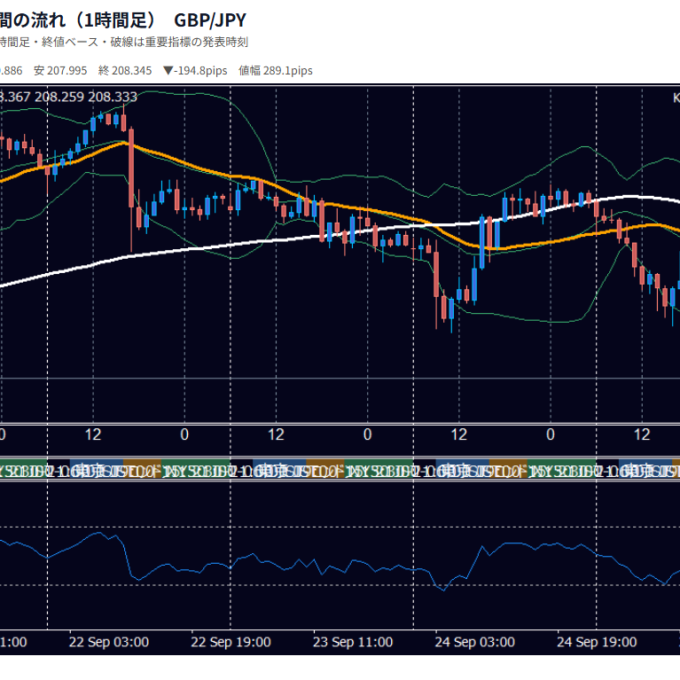Click the 22 Sep 19:00 date label
Viewport: 680px width, 680px height.
coord(231,642)
